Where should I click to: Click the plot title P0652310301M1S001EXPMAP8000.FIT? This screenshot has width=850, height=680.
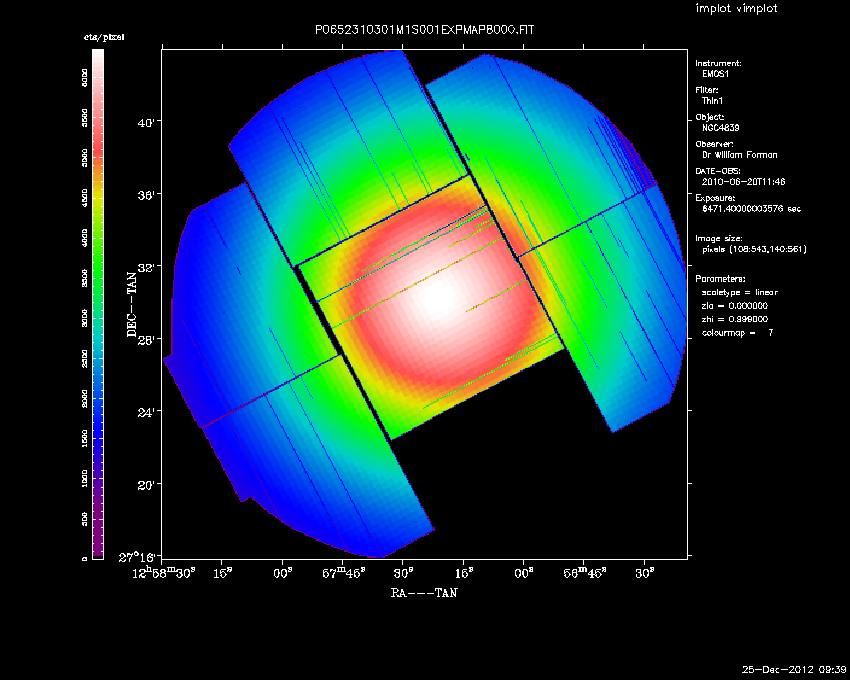click(424, 30)
